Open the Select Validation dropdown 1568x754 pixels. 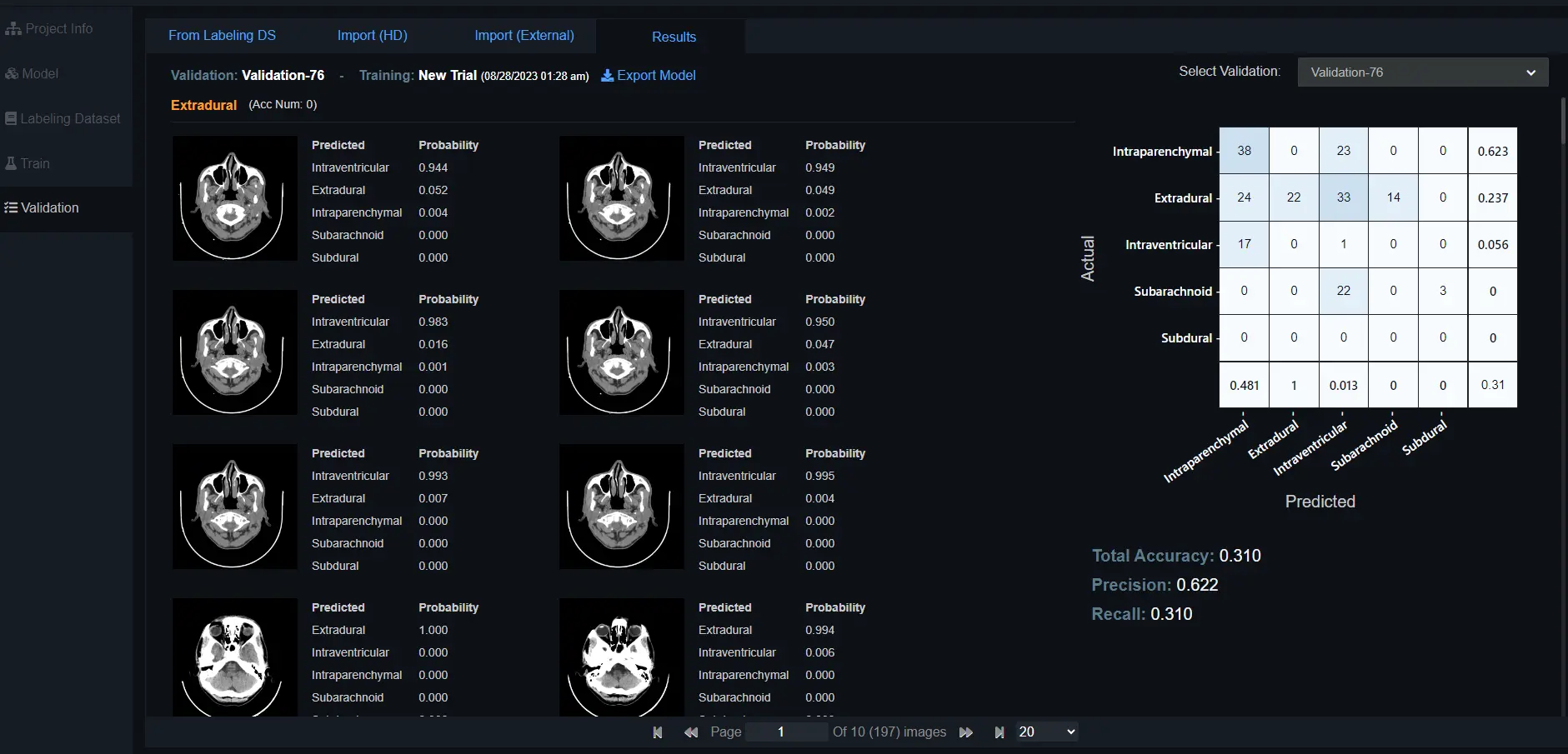[x=1423, y=72]
